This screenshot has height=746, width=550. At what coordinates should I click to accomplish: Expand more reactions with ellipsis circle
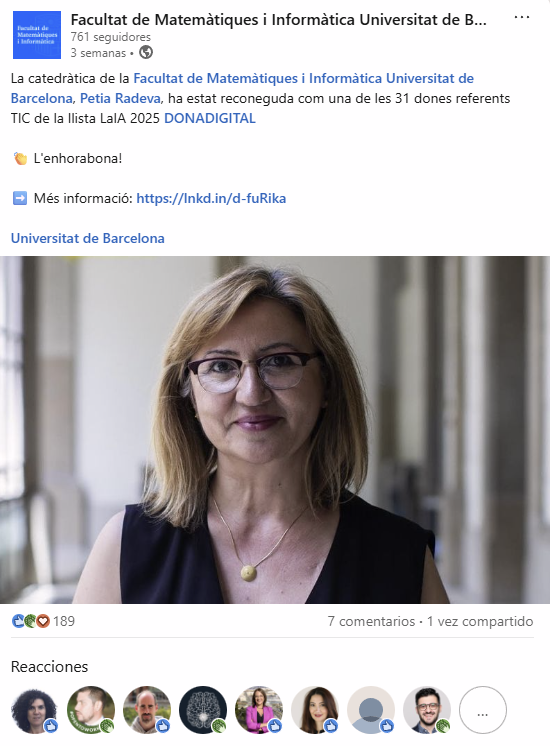483,710
